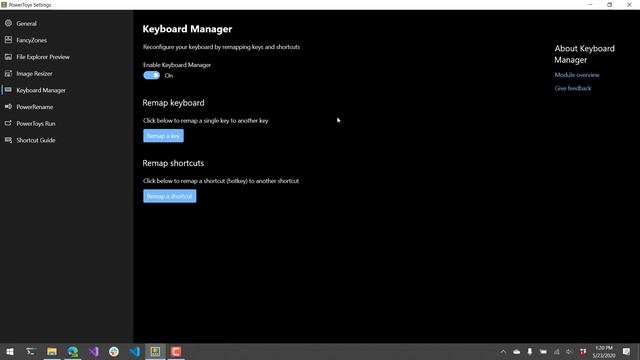This screenshot has width=640, height=360.
Task: Select the FancyZones sidebar icon
Action: click(x=8, y=40)
